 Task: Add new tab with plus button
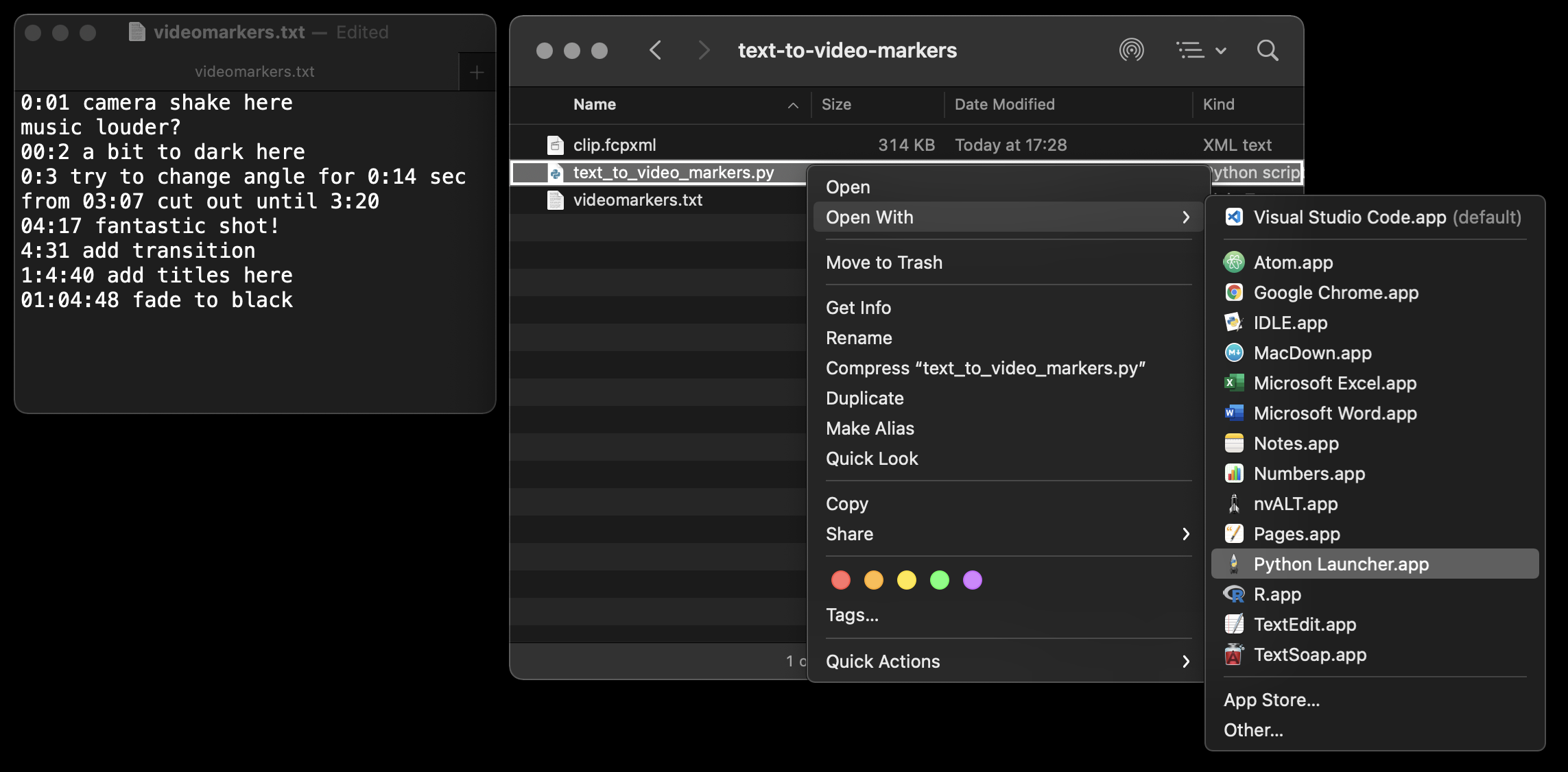[x=477, y=72]
